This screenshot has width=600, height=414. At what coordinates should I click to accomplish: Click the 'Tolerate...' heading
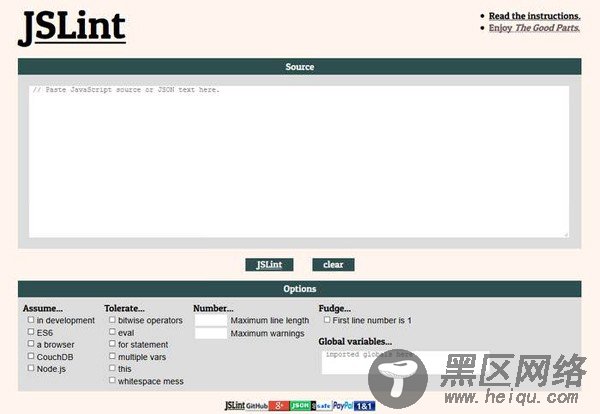(124, 308)
